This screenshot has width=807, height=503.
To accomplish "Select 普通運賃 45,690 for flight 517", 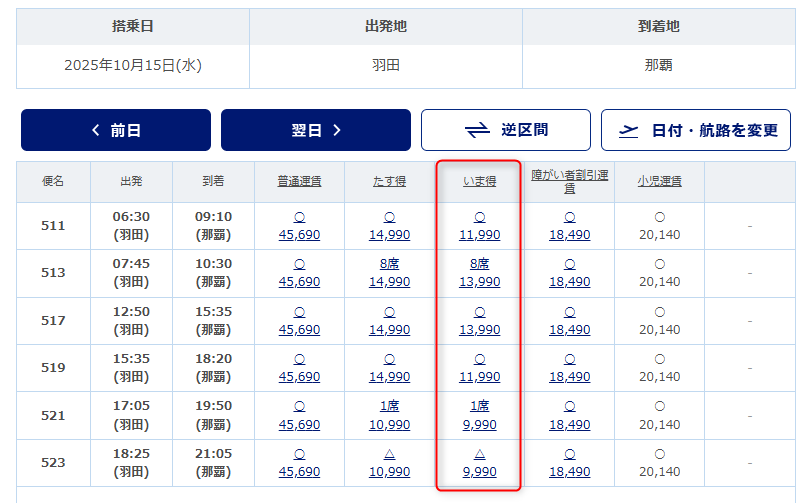I will (300, 330).
